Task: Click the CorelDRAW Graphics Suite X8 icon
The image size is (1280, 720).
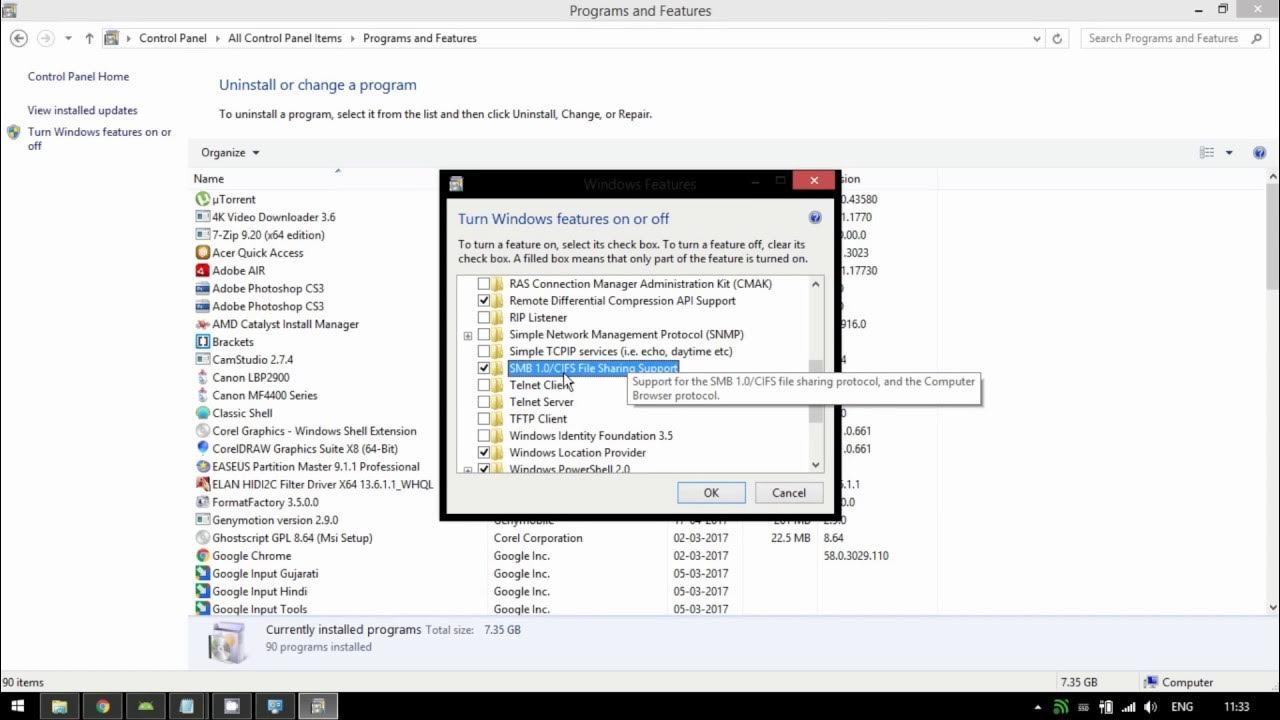Action: [x=203, y=449]
